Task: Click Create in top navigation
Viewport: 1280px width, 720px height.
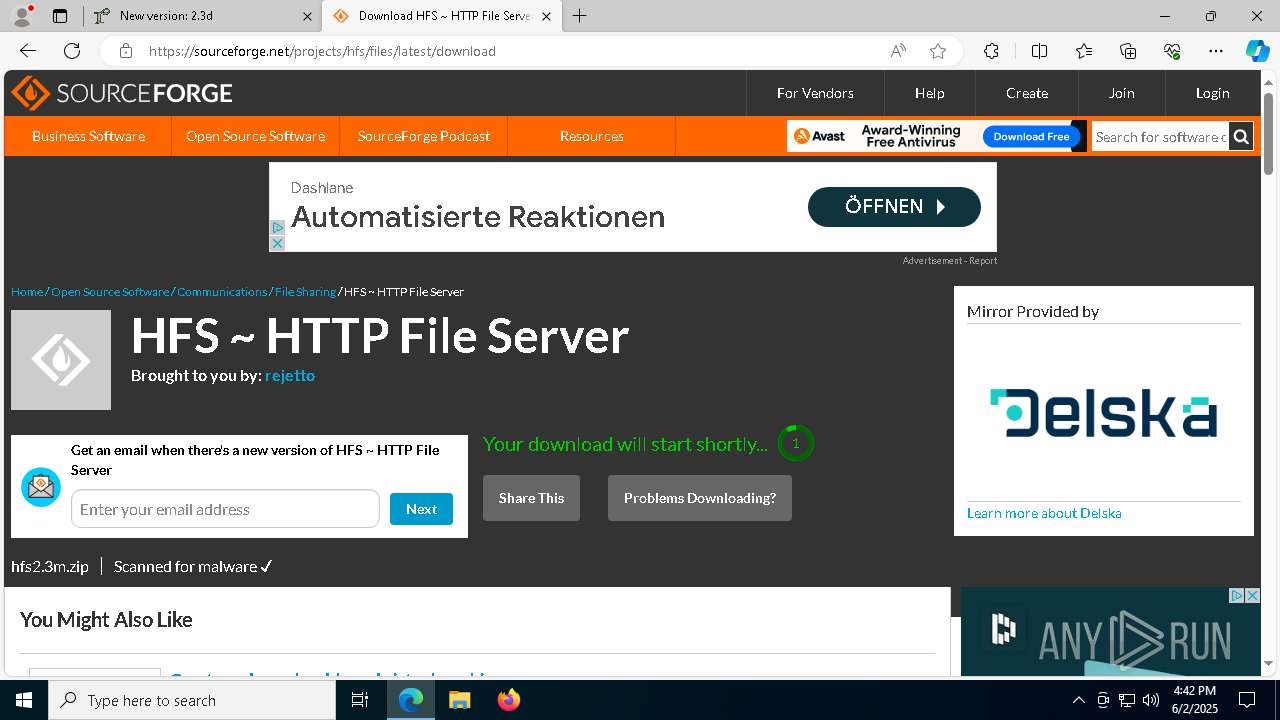Action: pos(1027,93)
